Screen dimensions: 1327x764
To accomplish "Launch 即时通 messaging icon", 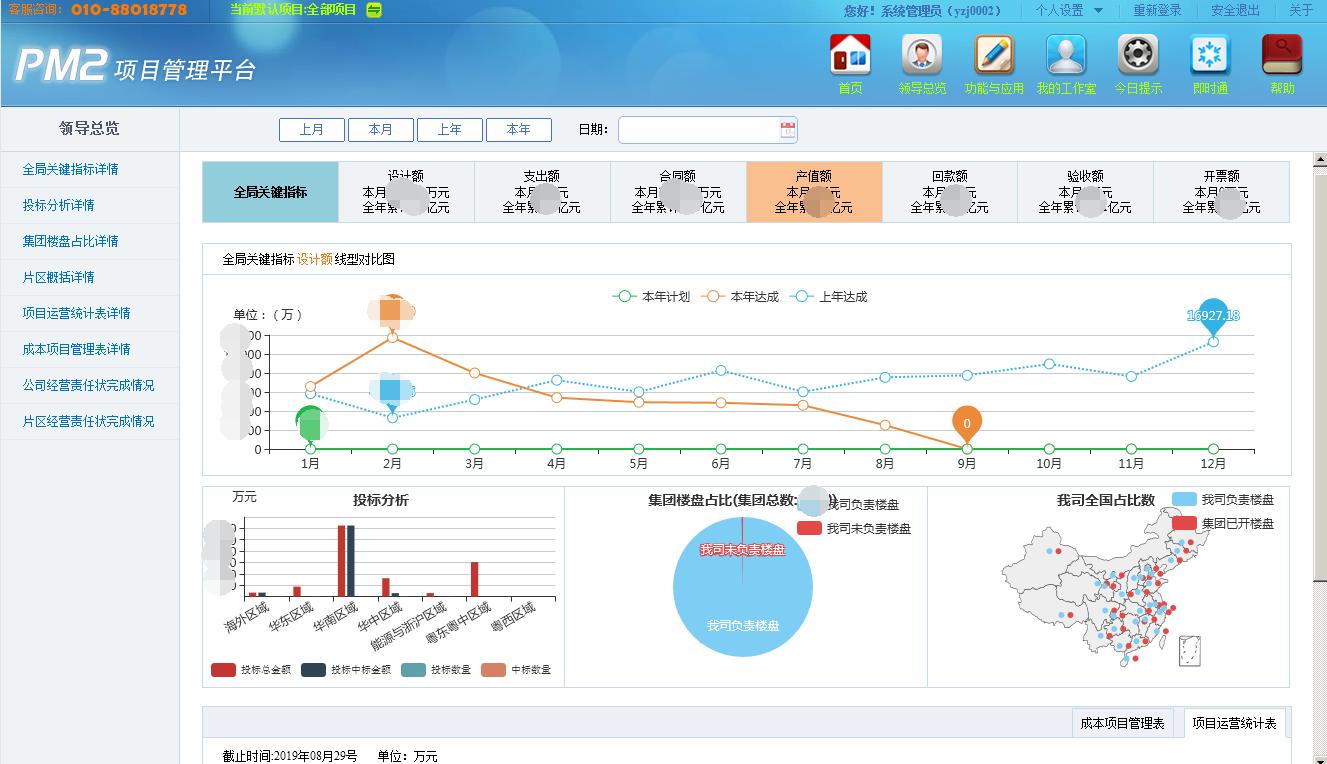I will [1210, 56].
